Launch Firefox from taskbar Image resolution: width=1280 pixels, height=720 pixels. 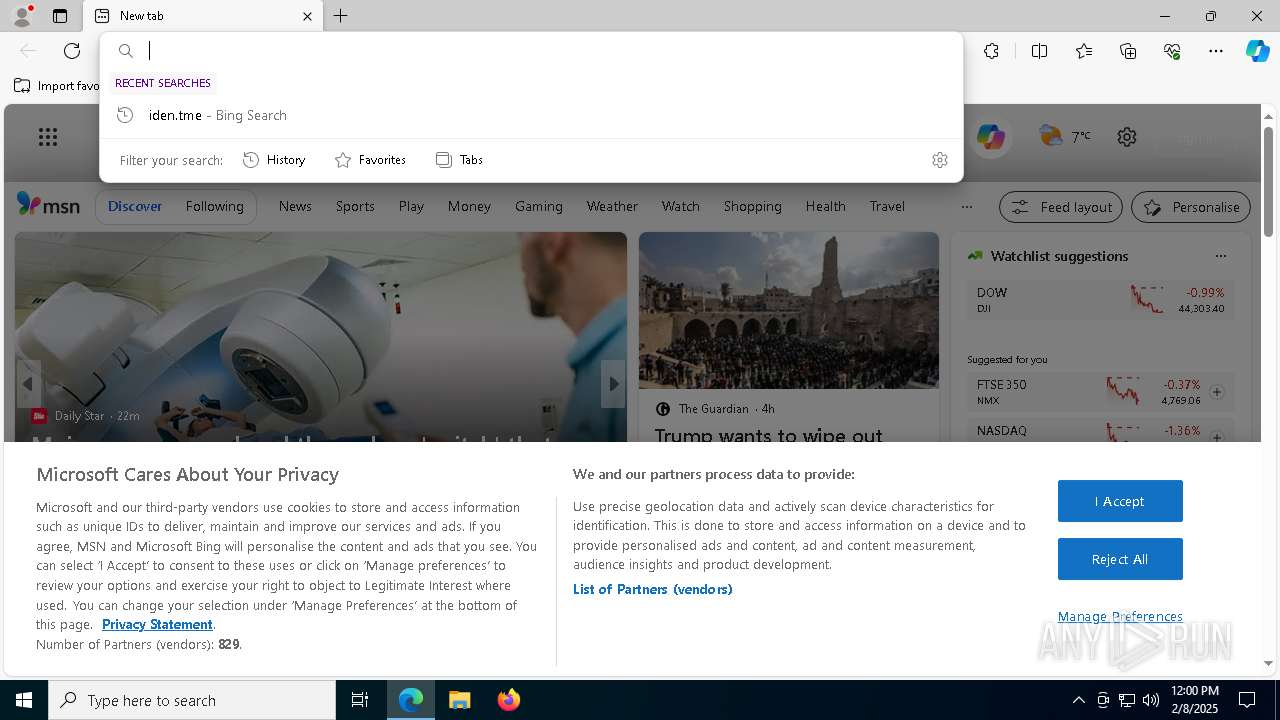[x=508, y=700]
